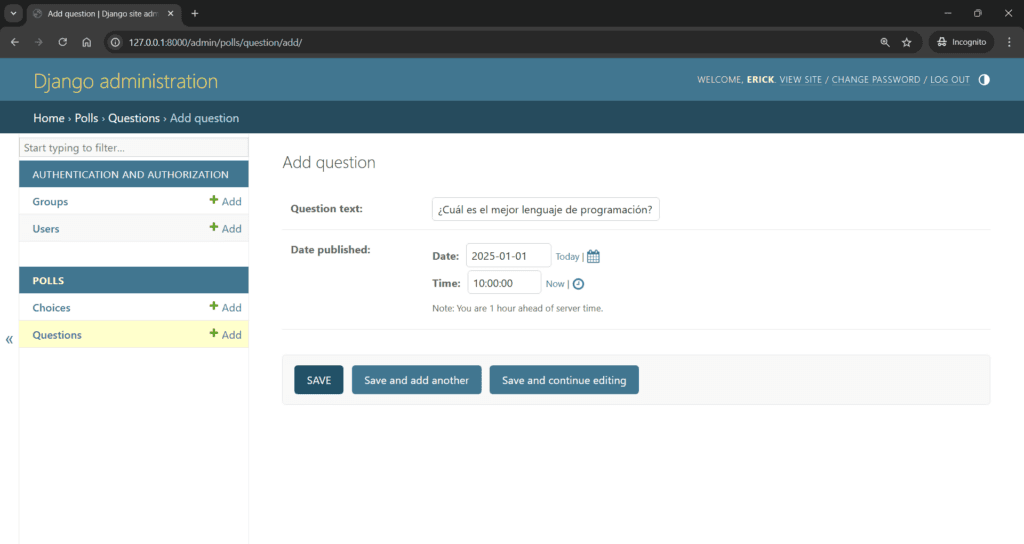
Task: Click the SAVE button
Action: coord(319,380)
